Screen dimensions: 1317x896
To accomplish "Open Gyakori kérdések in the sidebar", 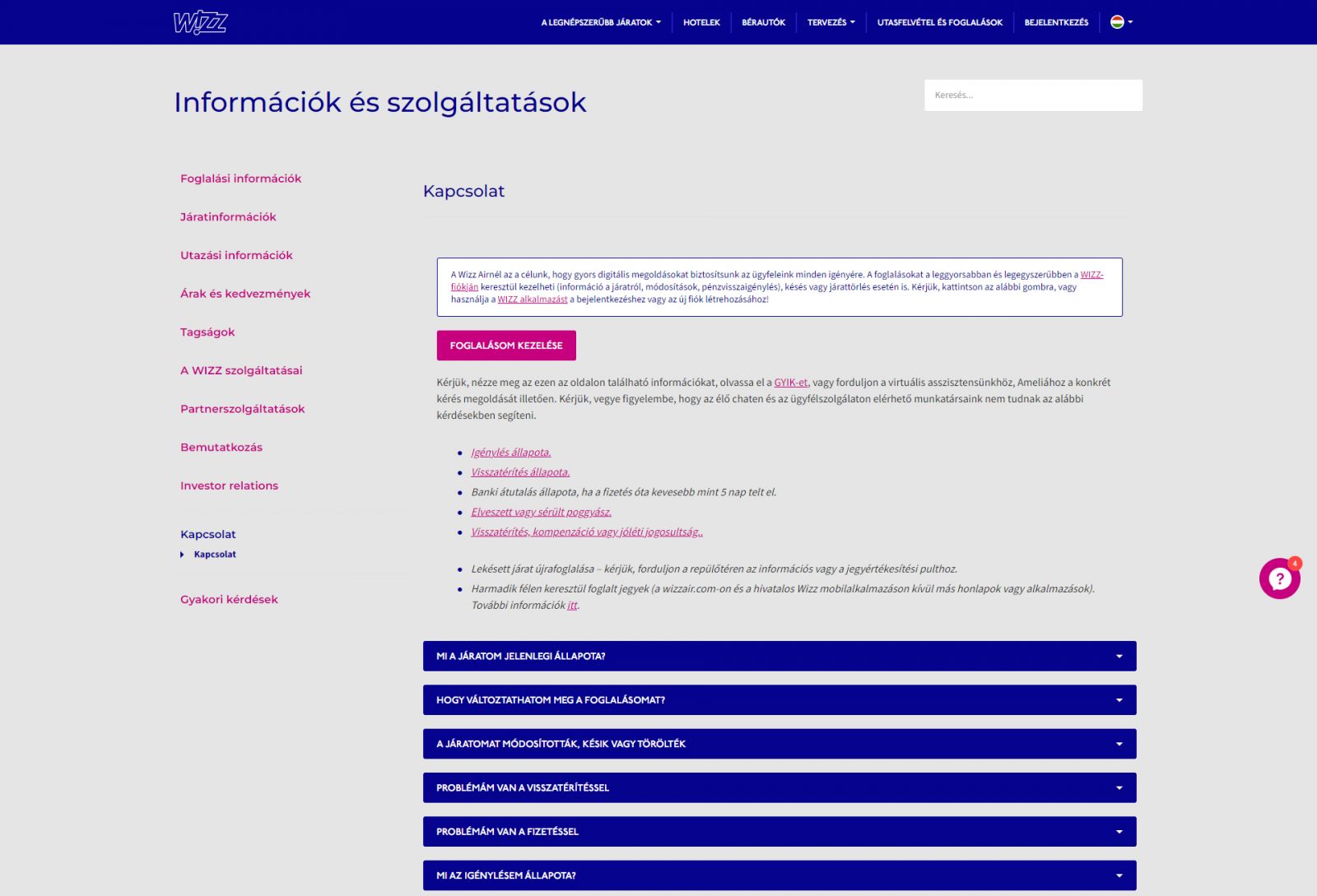I will click(229, 599).
